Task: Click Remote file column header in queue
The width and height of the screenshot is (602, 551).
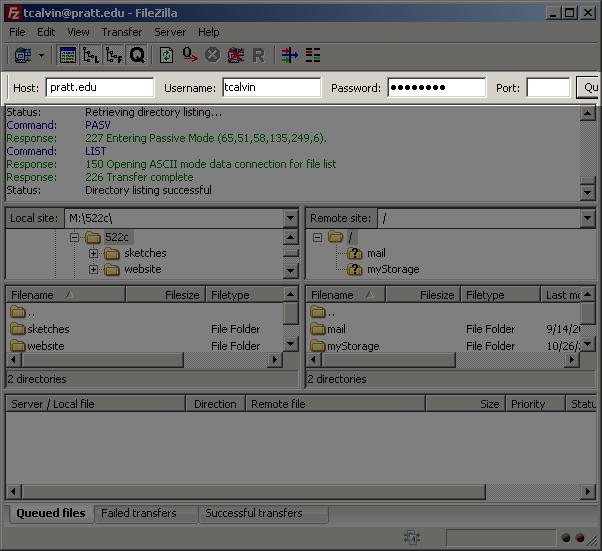Action: pyautogui.click(x=336, y=404)
